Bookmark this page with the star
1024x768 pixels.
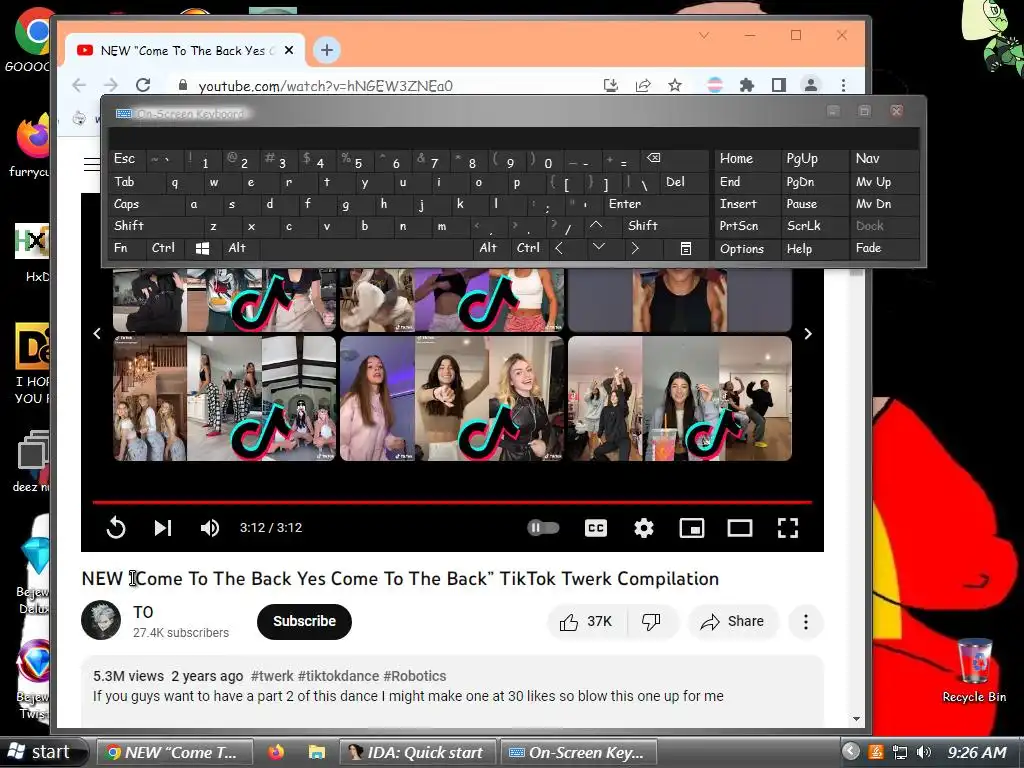675,85
